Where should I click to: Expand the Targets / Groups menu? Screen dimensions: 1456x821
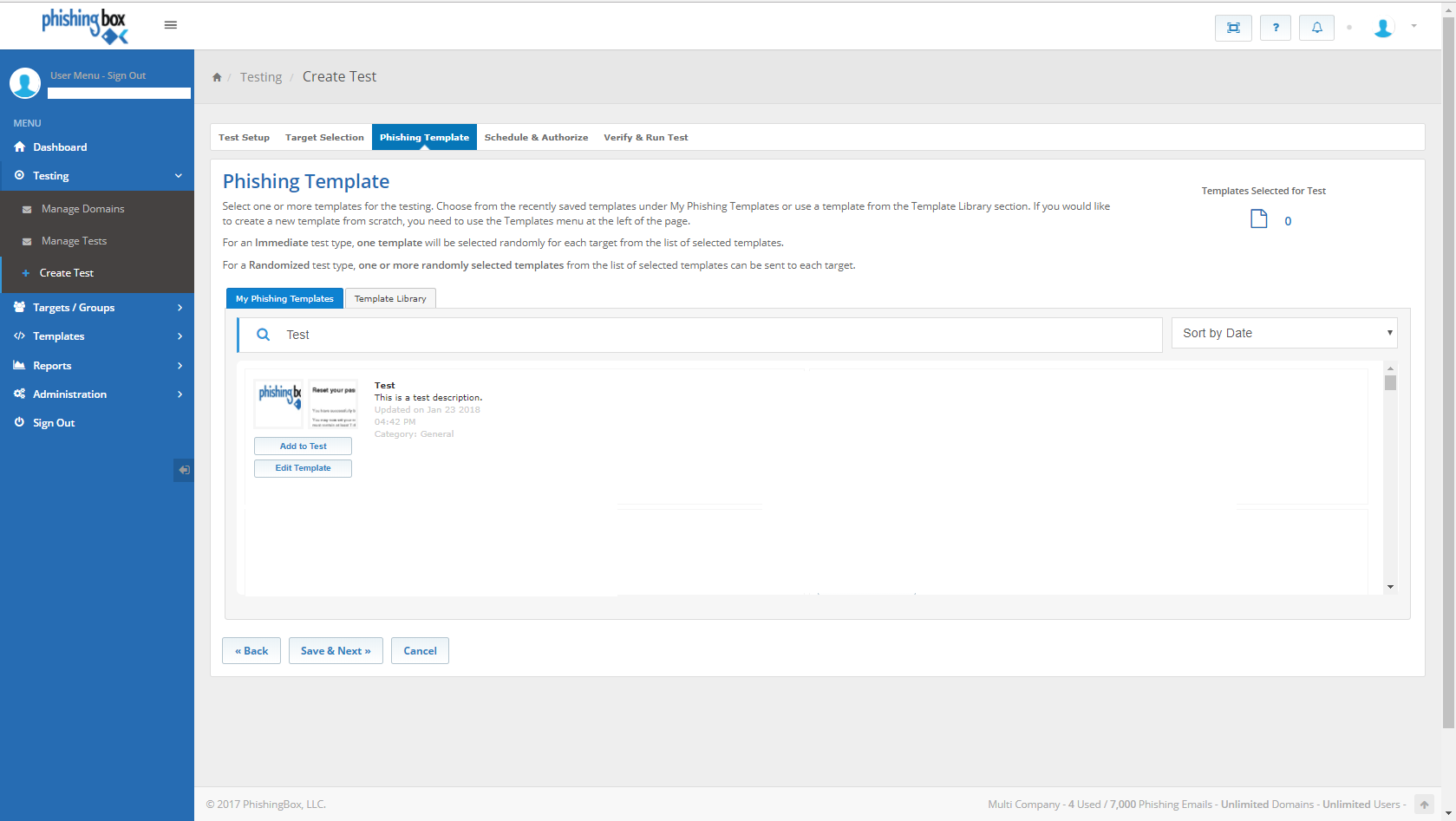tap(97, 308)
